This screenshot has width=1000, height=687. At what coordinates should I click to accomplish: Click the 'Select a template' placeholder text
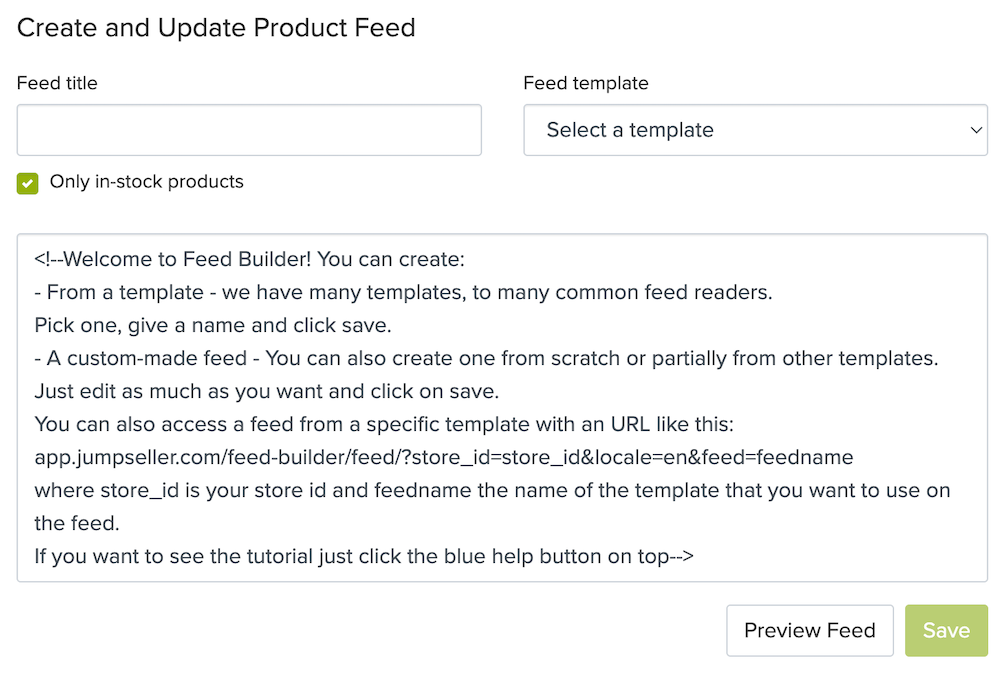[x=630, y=130]
